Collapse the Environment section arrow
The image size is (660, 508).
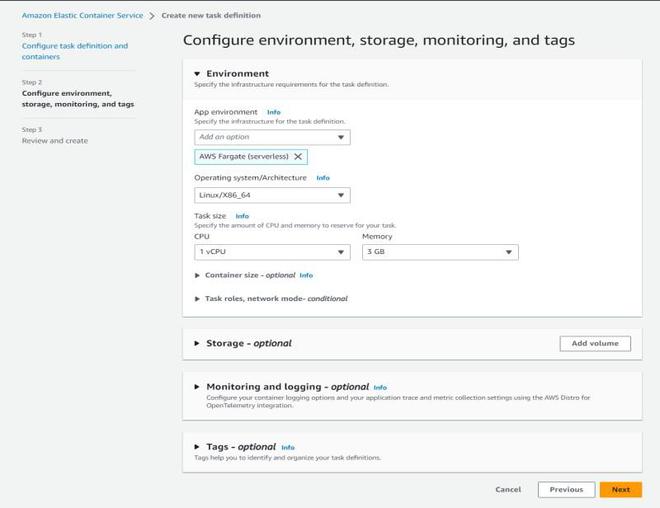(197, 74)
